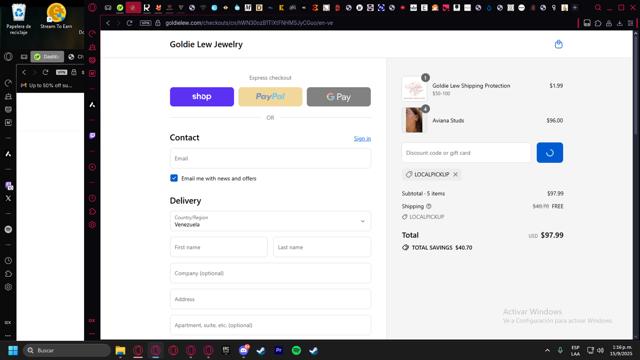The image size is (640, 360).
Task: Click the Goldie Lew Jewelry store name
Action: (x=206, y=44)
